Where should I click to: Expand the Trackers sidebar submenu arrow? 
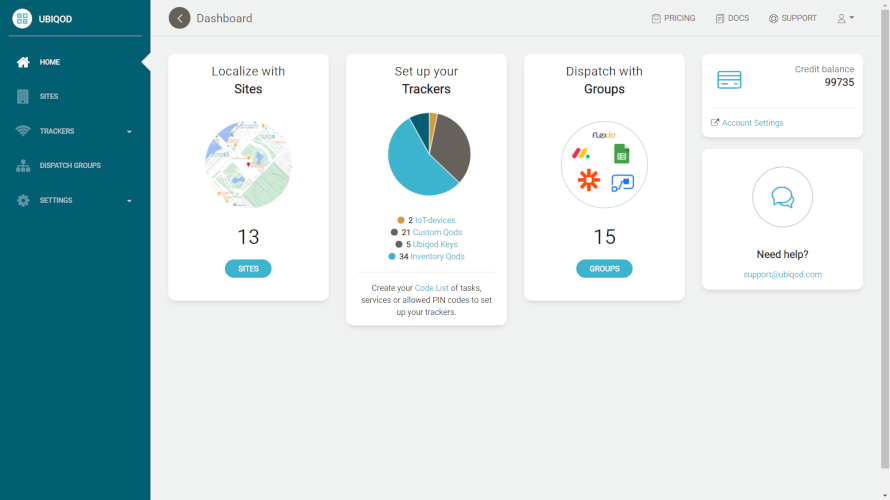click(129, 132)
